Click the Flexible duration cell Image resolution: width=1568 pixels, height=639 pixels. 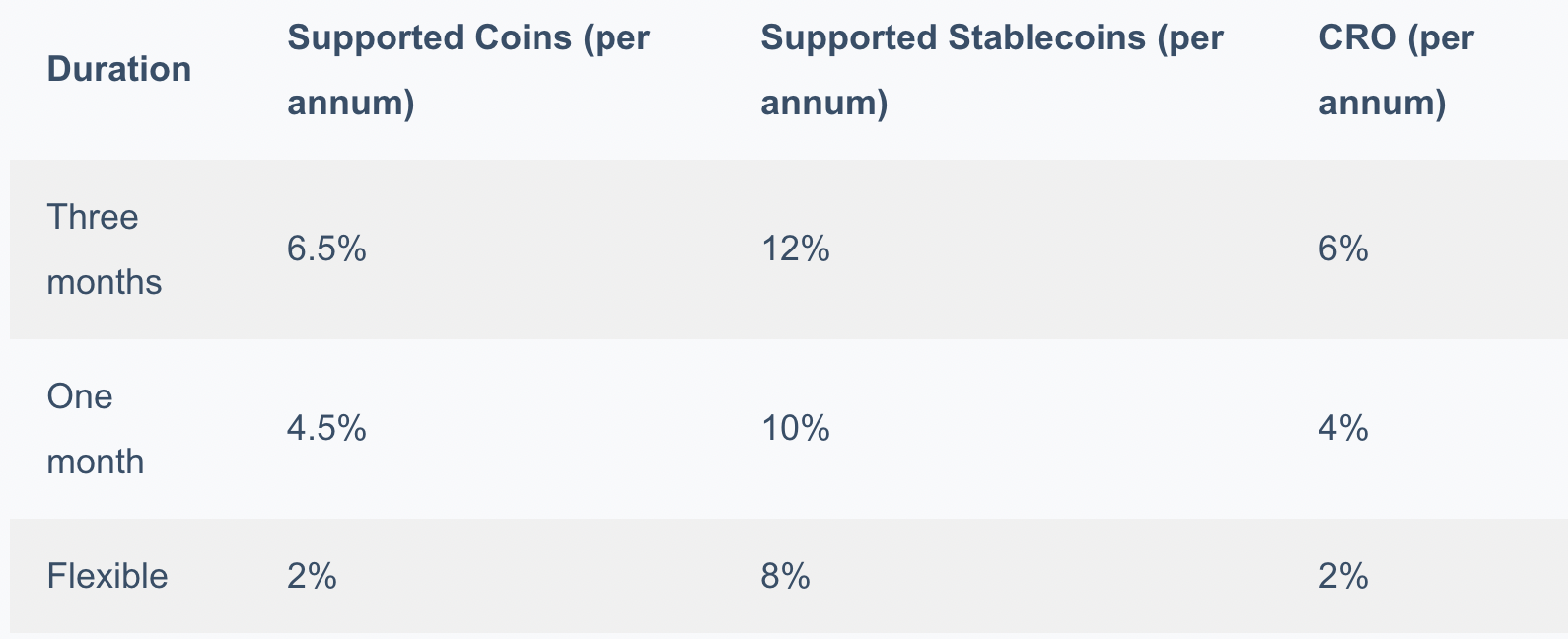coord(107,576)
